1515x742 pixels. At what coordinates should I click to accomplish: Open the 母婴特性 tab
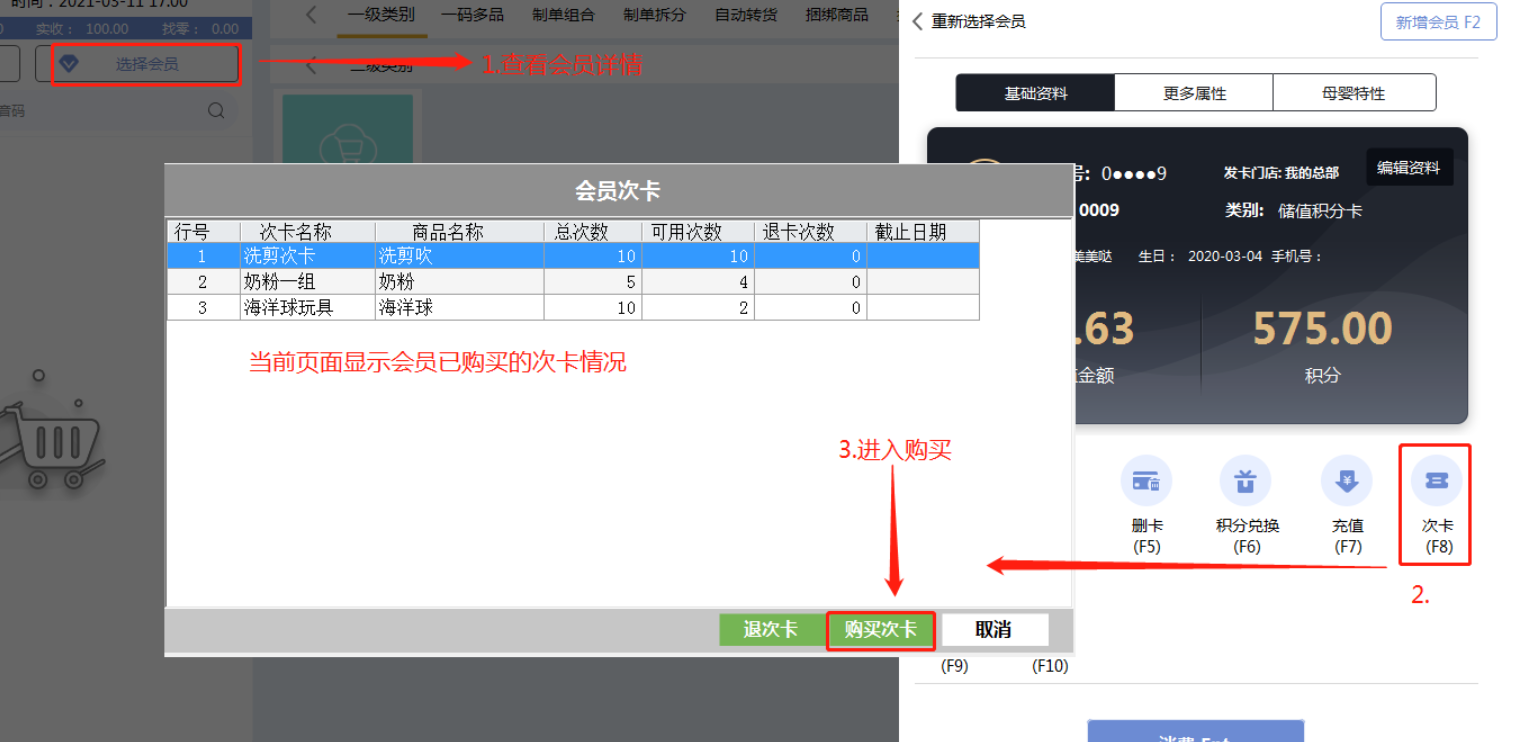tap(1354, 92)
